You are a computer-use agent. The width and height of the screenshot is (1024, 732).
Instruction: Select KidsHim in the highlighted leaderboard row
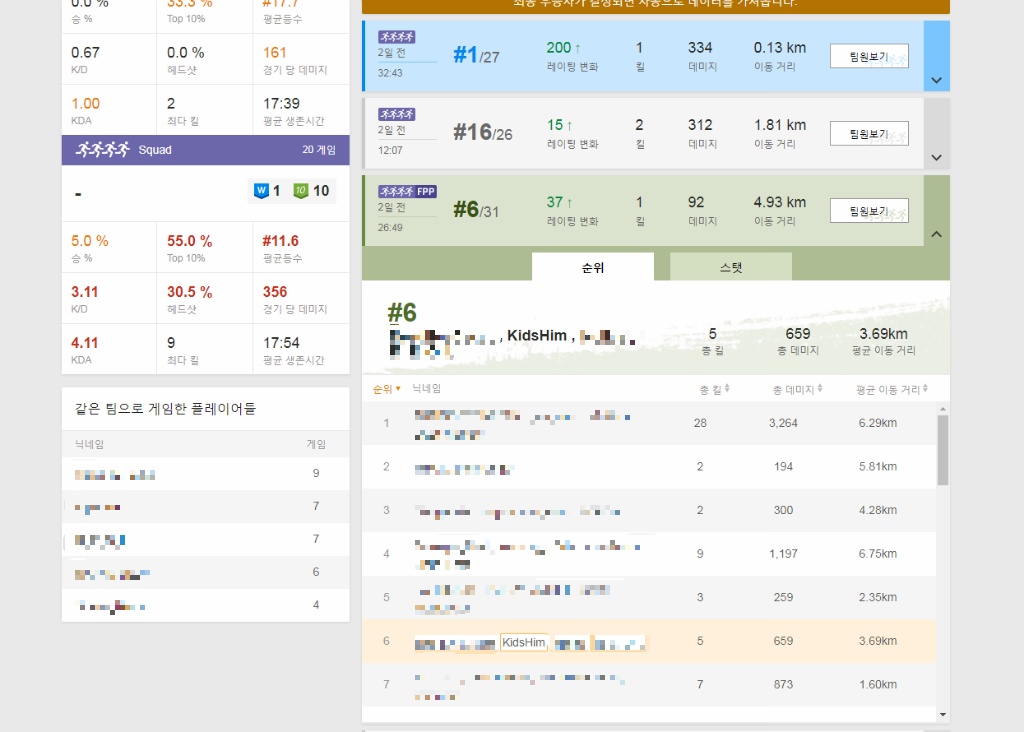pyautogui.click(x=522, y=642)
